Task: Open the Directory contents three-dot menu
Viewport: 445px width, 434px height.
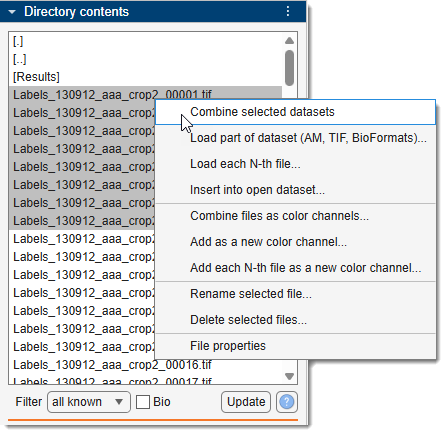Action: point(288,11)
